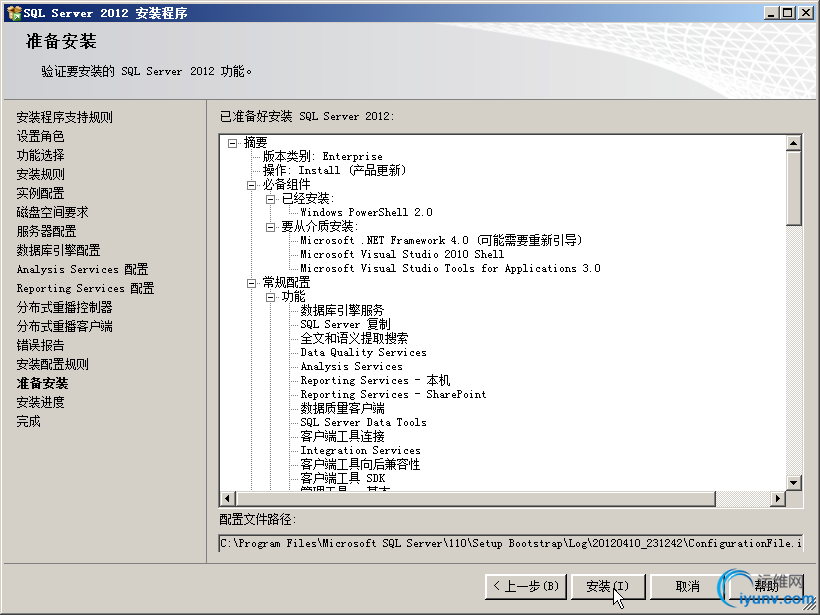Click 分布式重播控制器 sidebar step
820x615 pixels.
[64, 308]
